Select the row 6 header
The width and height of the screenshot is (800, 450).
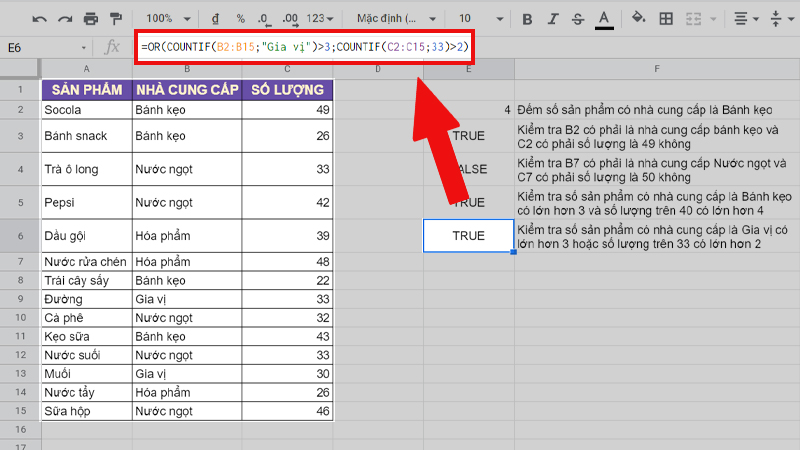click(x=20, y=236)
